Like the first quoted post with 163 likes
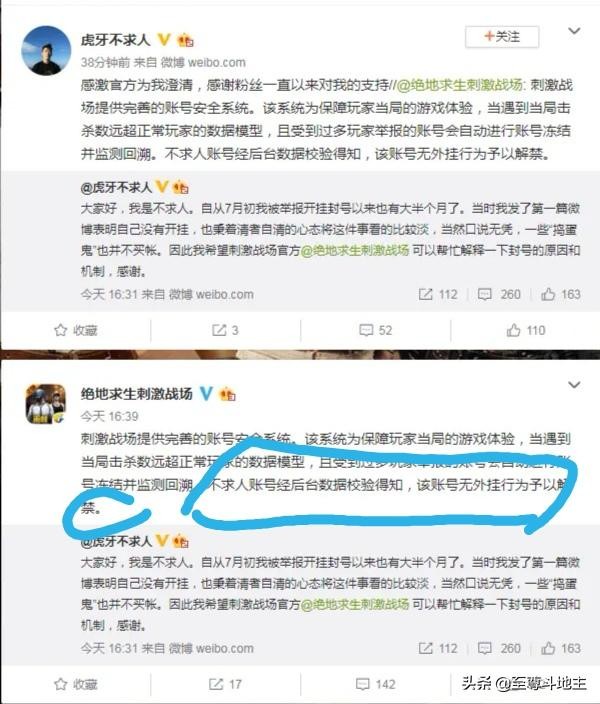This screenshot has height=704, width=600. point(560,295)
